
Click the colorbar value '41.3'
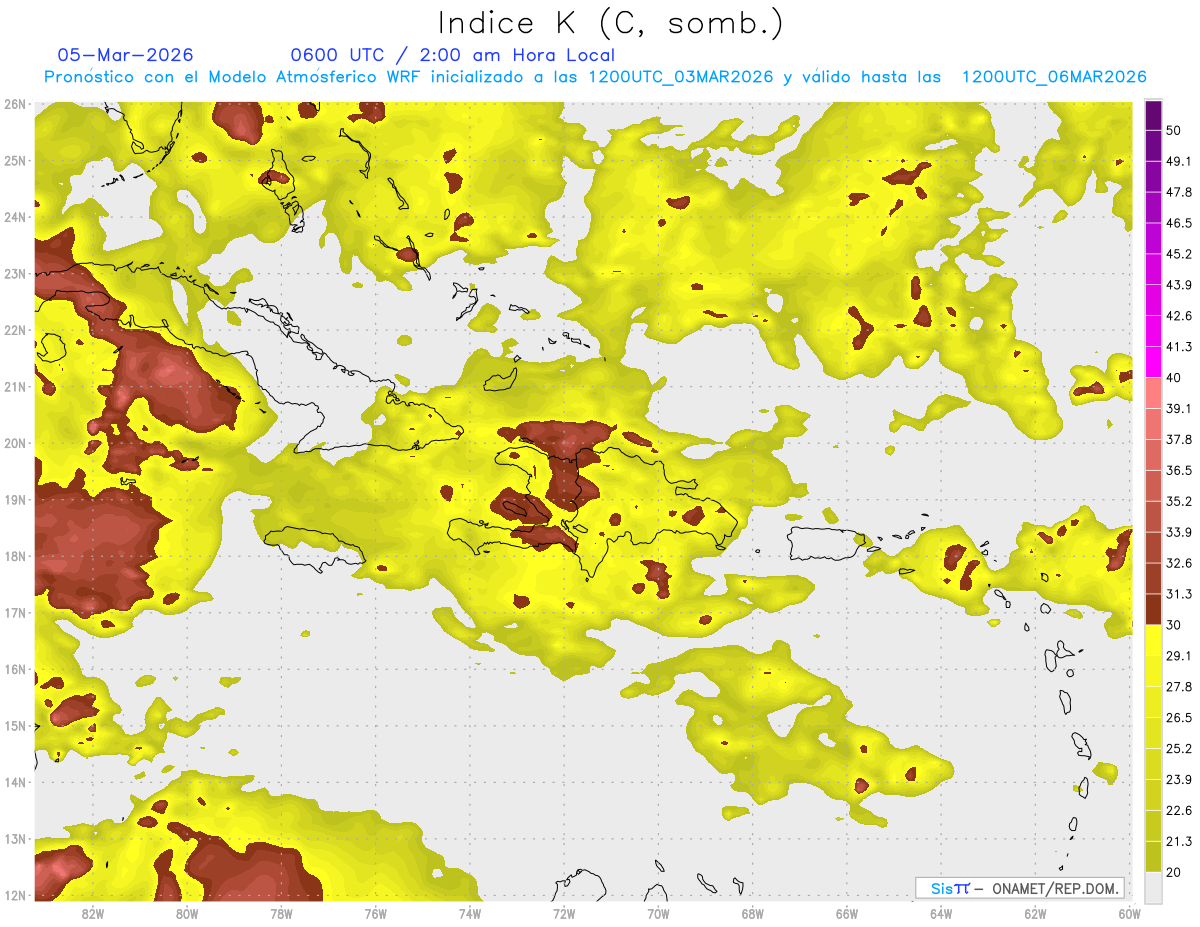click(1179, 347)
